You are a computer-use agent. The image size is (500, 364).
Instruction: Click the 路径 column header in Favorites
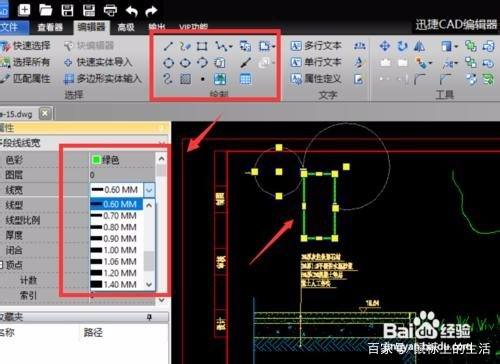click(x=93, y=332)
